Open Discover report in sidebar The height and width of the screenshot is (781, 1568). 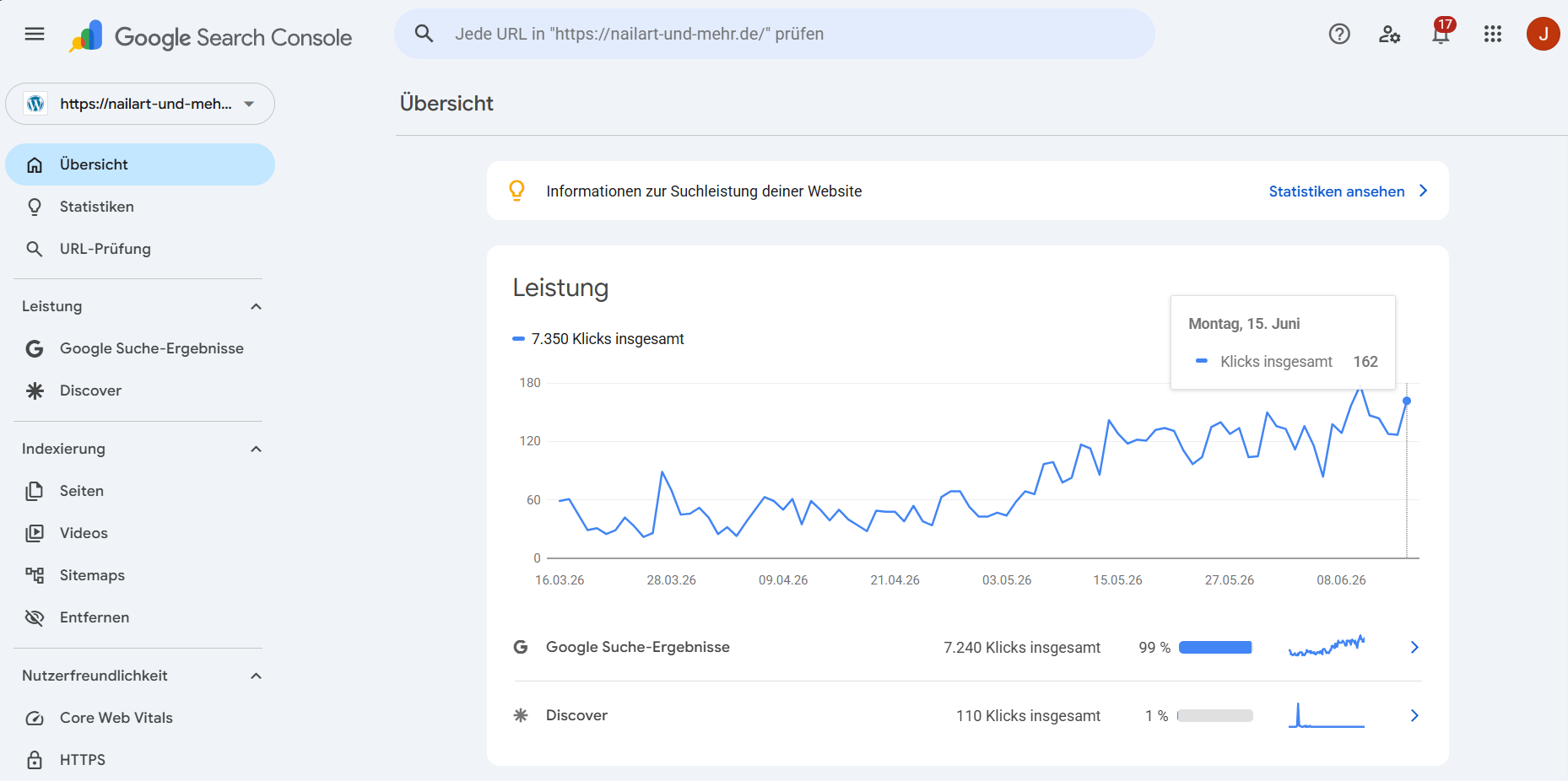(x=140, y=390)
